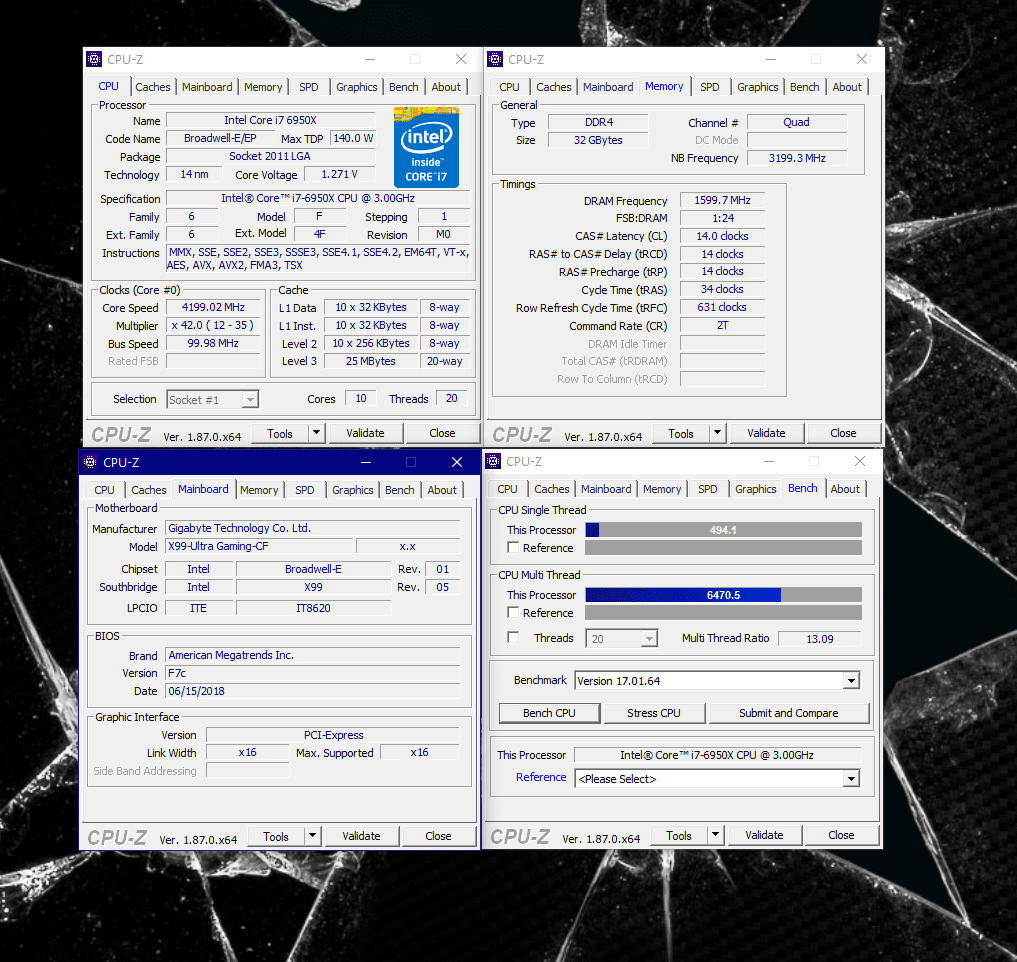The height and width of the screenshot is (962, 1017).
Task: Open the Tools dropdown arrow in the CPU window
Action: [x=316, y=433]
